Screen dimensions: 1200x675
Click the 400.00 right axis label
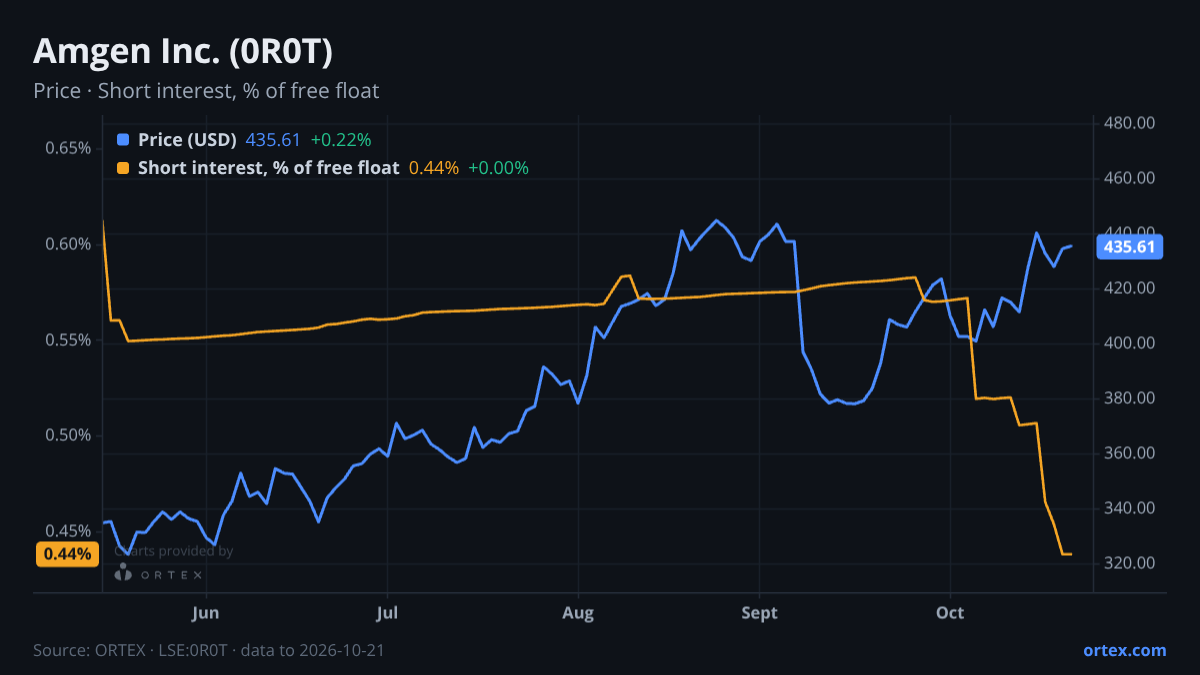pyautogui.click(x=1130, y=343)
